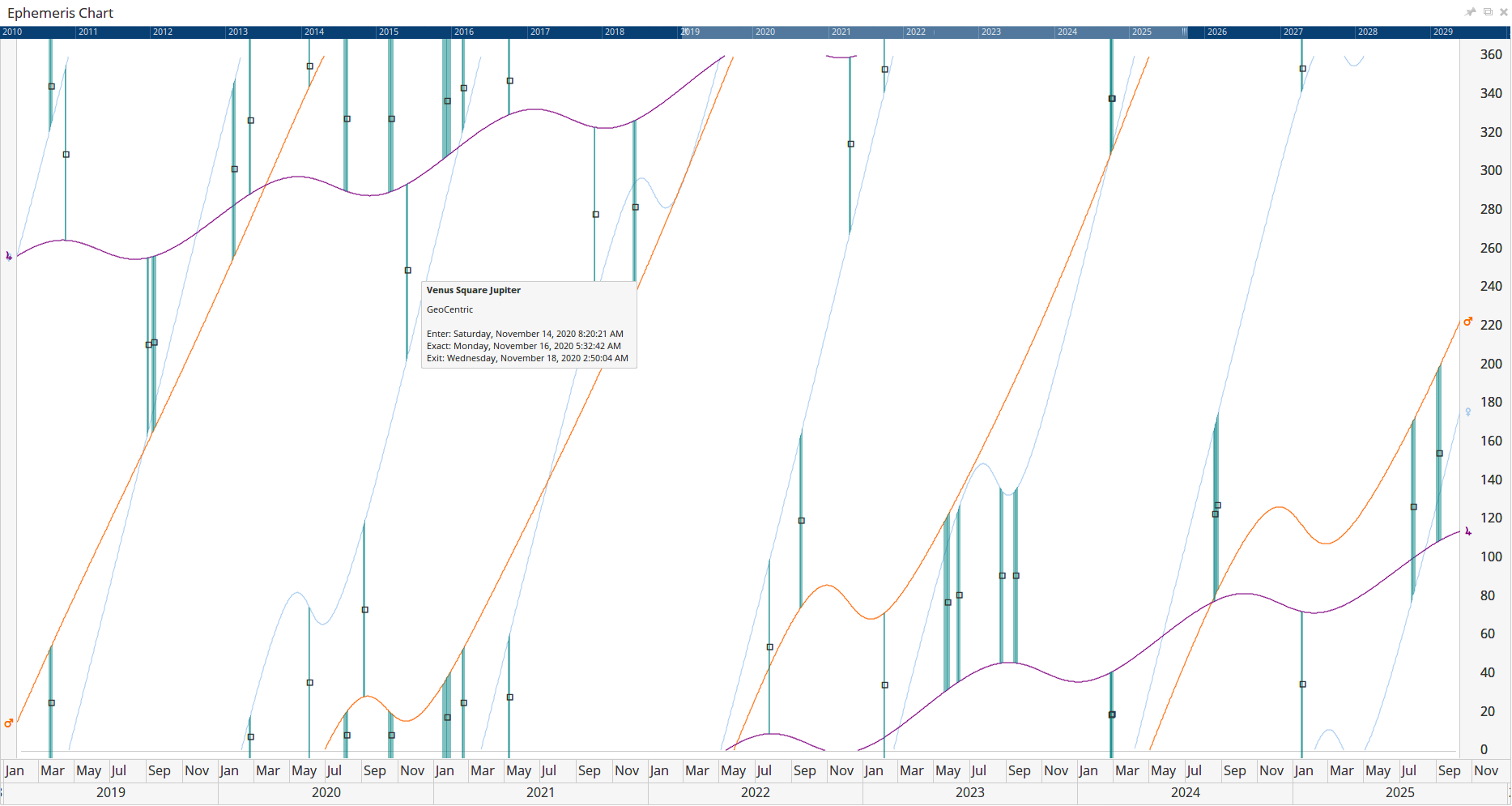Viewport: 1512px width, 806px height.
Task: Jump to 2013 on the top timeline
Action: 238,32
